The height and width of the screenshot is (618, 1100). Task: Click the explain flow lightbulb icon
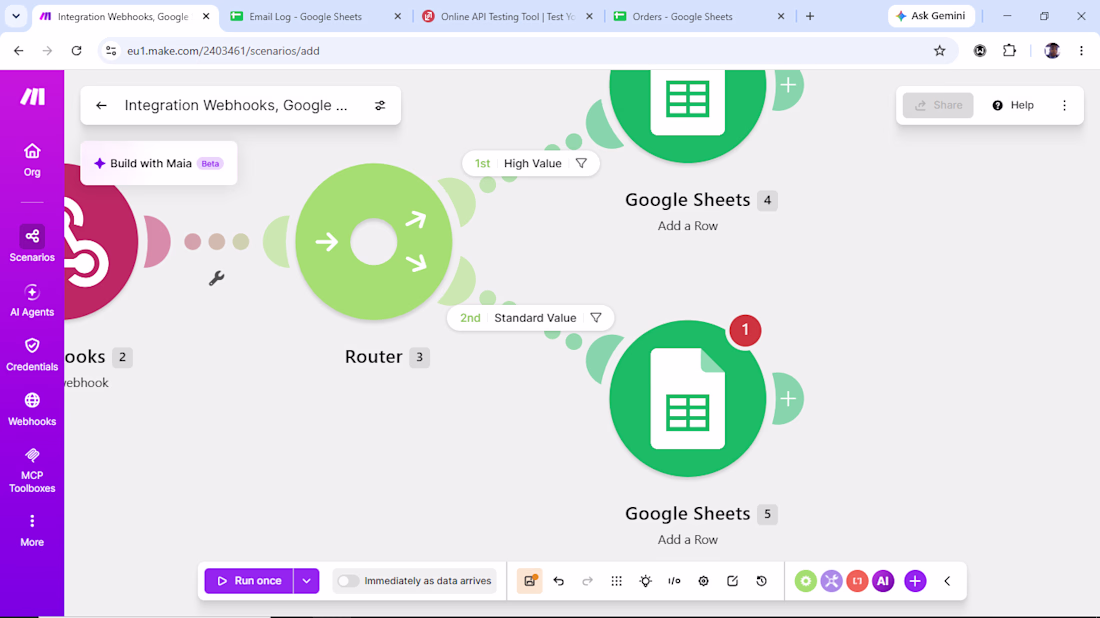point(645,581)
